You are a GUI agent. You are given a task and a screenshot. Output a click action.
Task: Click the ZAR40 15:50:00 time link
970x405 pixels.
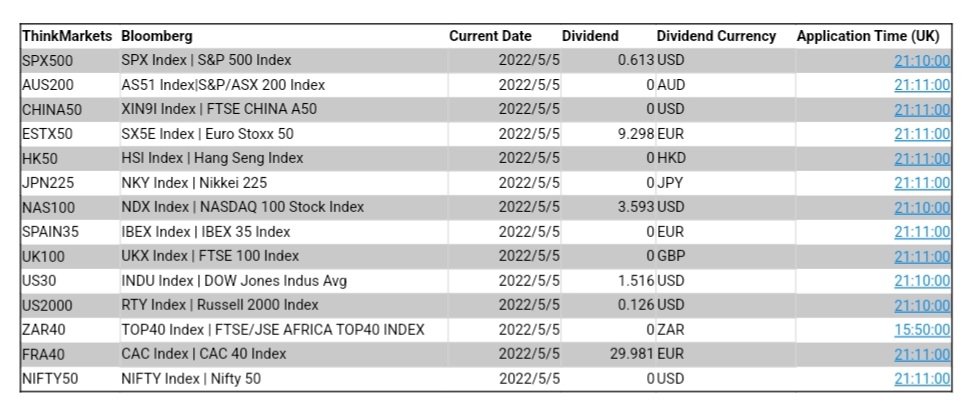tap(922, 329)
